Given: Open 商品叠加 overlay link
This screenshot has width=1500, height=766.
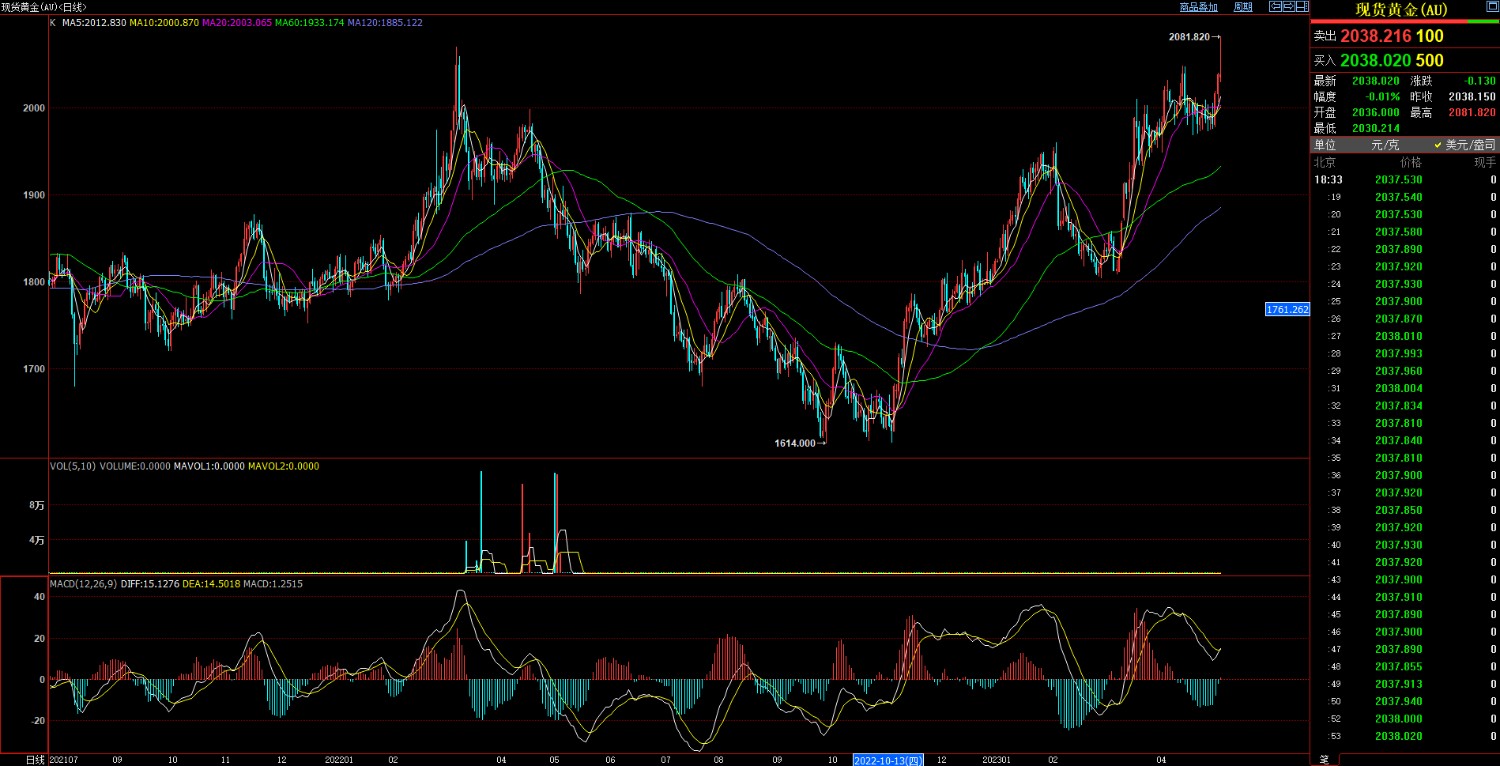Looking at the screenshot, I should pyautogui.click(x=1198, y=7).
